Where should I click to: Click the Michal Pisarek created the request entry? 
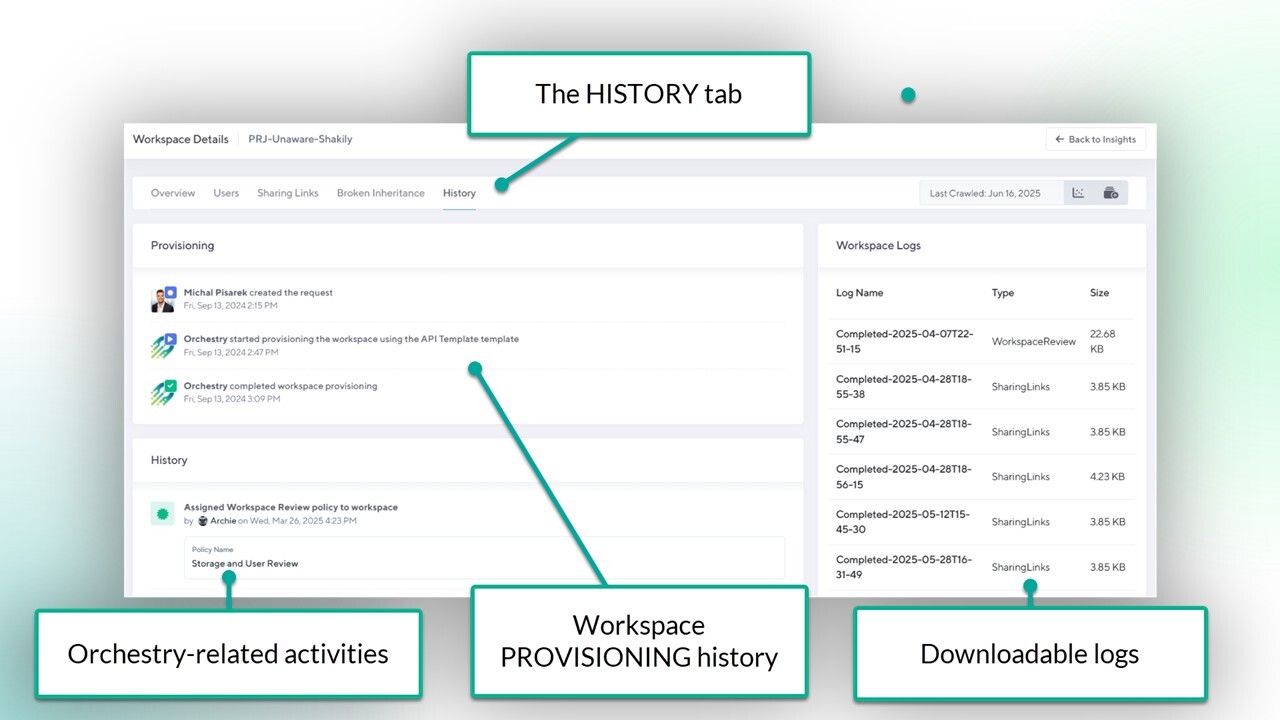click(x=258, y=293)
